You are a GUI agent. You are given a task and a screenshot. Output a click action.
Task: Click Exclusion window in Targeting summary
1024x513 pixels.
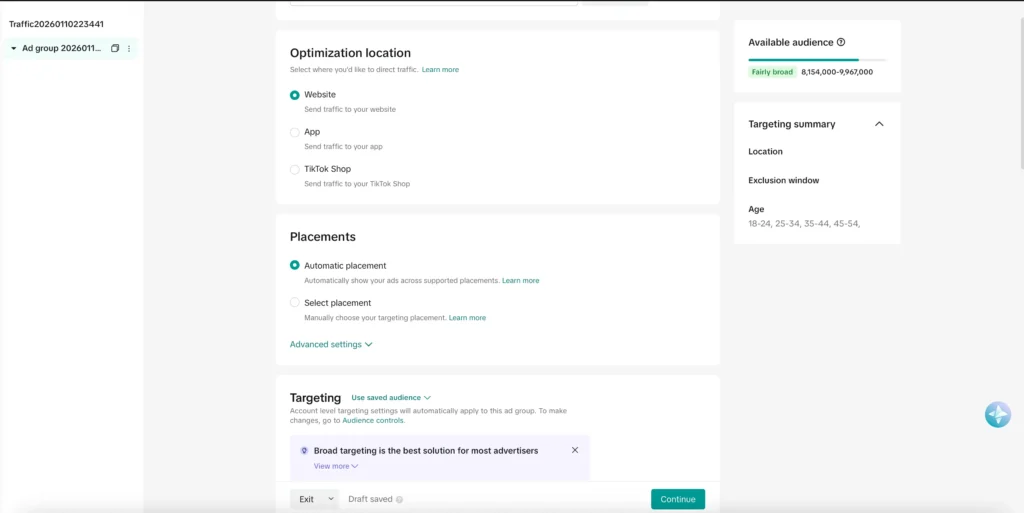[x=784, y=180]
